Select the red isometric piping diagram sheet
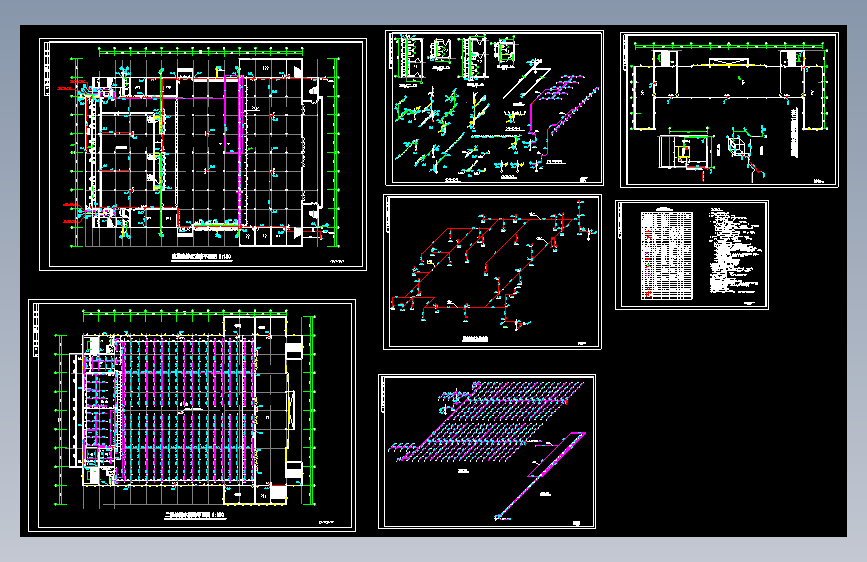The height and width of the screenshot is (562, 867). click(x=492, y=272)
